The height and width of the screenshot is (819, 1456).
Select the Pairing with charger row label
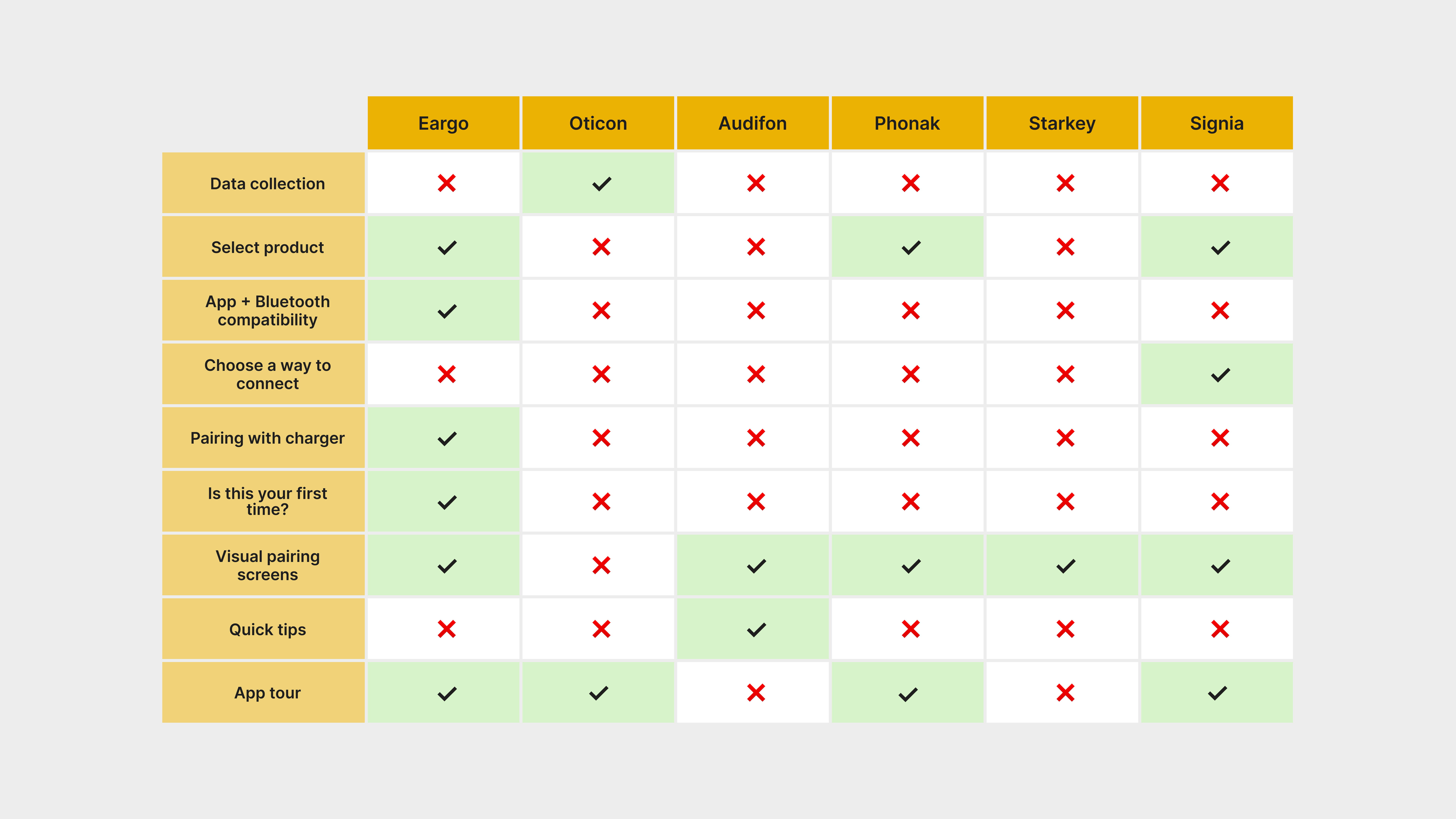tap(267, 438)
